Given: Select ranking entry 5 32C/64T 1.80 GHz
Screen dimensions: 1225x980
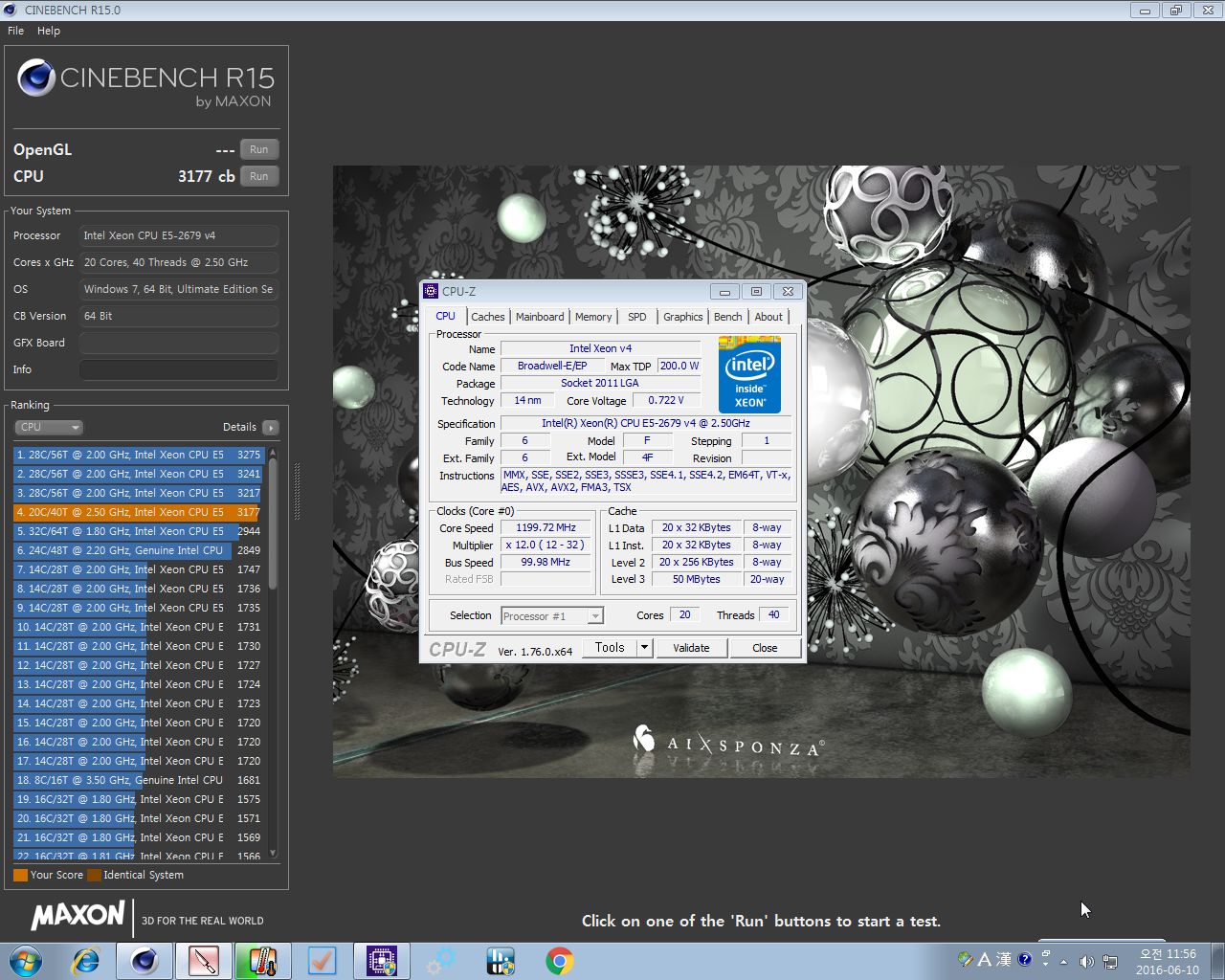Looking at the screenshot, I should click(139, 531).
